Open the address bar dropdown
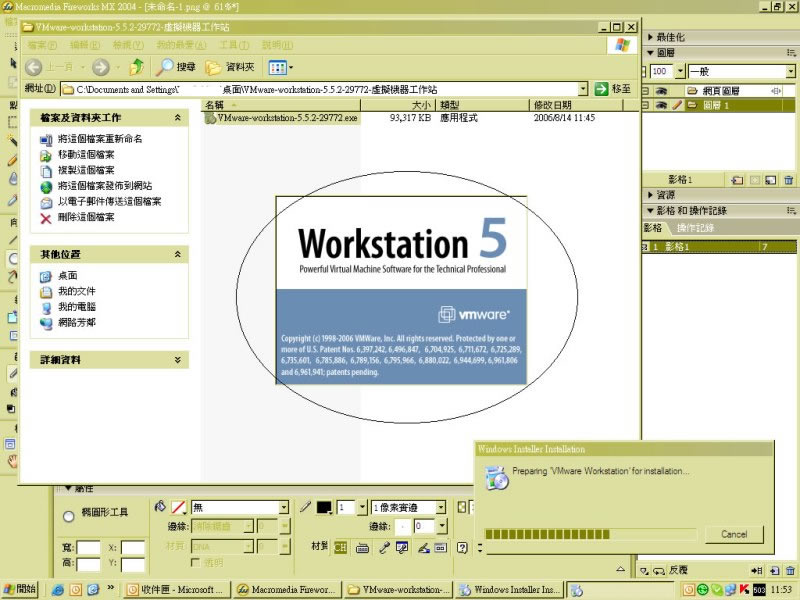 583,89
